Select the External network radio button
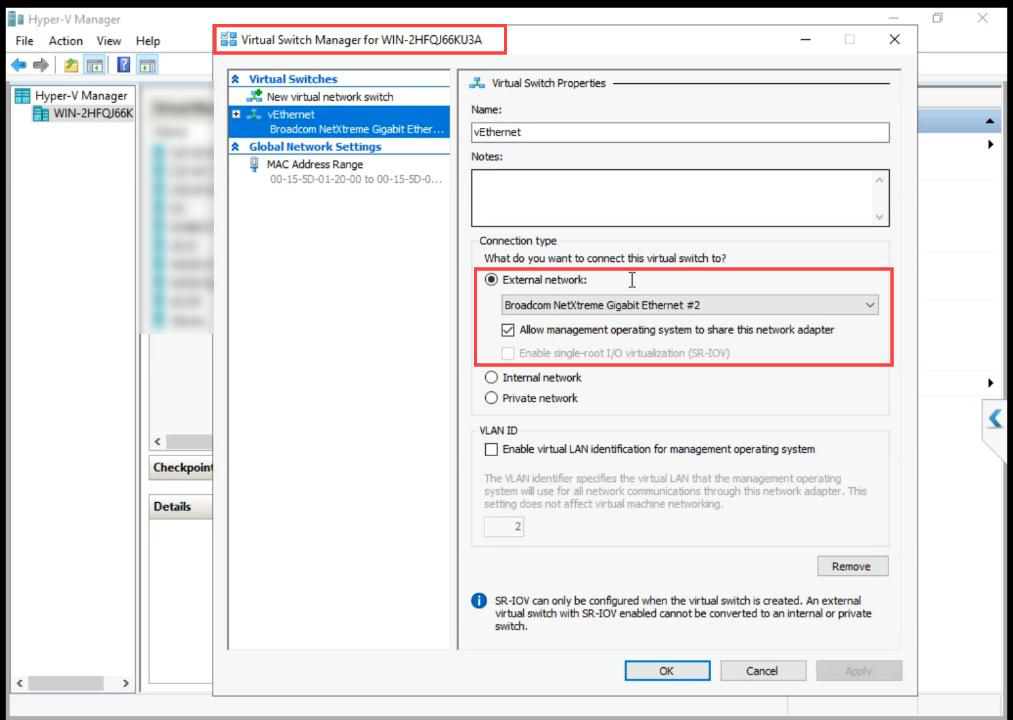The height and width of the screenshot is (720, 1013). click(491, 280)
